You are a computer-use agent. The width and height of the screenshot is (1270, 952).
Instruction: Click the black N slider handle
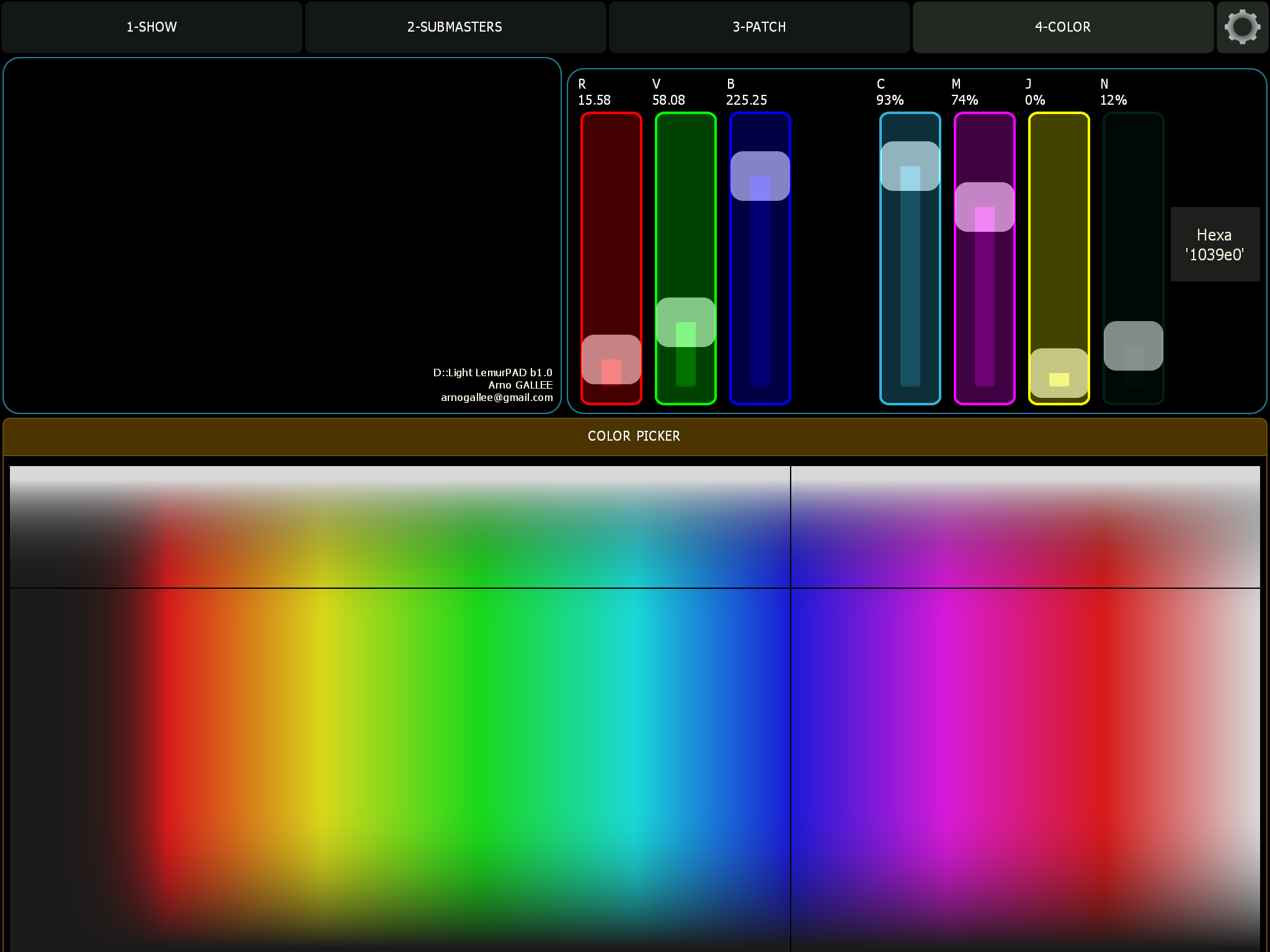1133,346
